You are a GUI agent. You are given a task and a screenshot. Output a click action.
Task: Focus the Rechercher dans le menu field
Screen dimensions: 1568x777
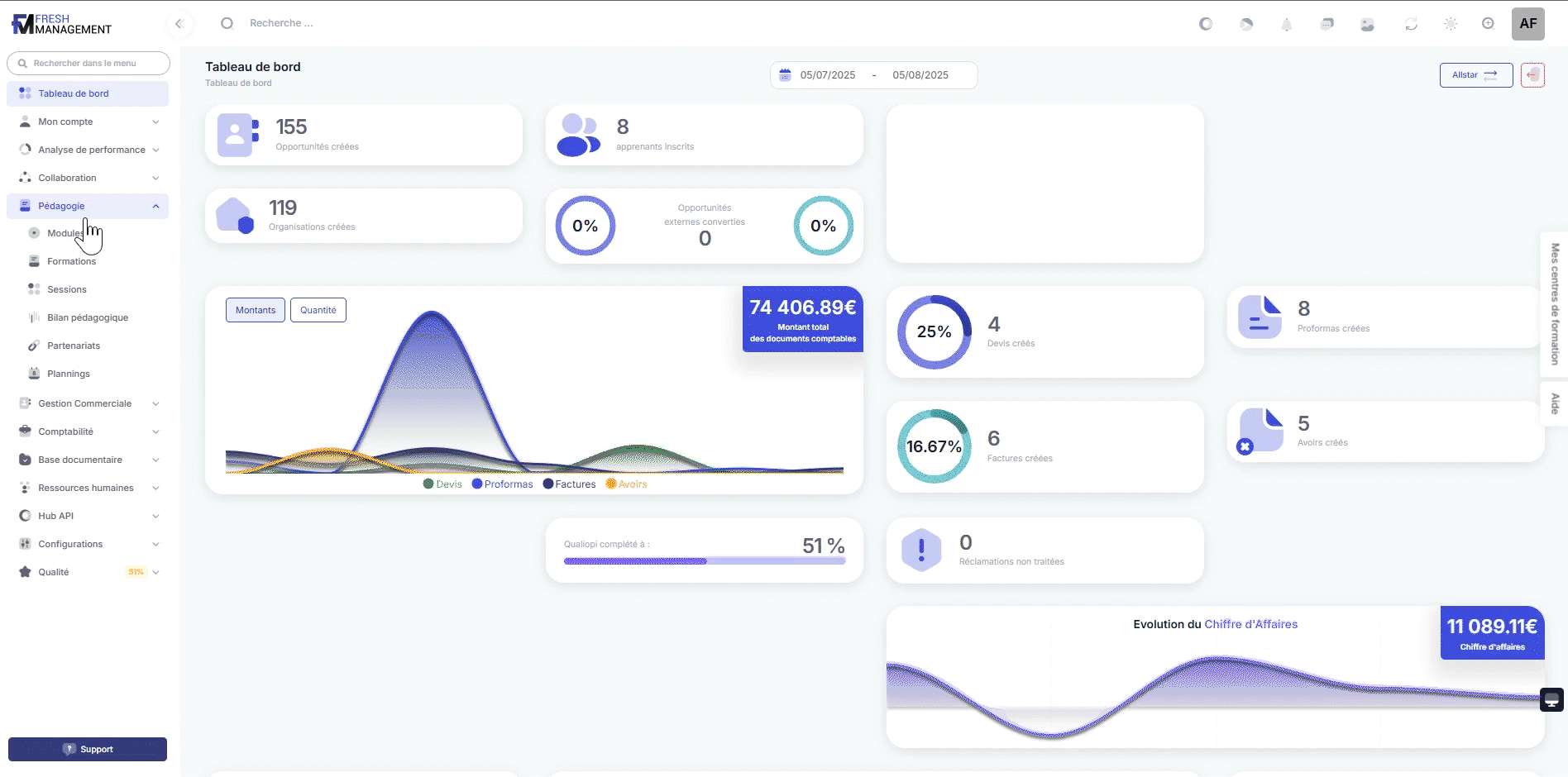(x=88, y=63)
